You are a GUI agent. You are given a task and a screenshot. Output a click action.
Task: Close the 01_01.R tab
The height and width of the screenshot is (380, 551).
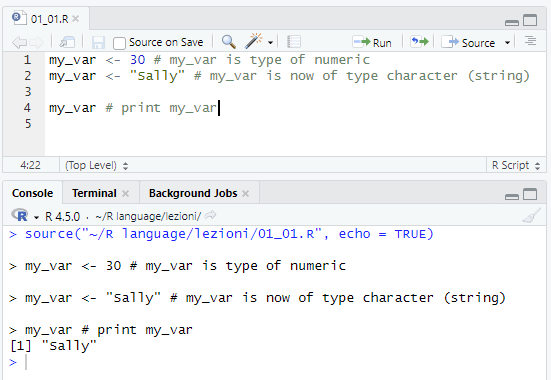[x=76, y=19]
